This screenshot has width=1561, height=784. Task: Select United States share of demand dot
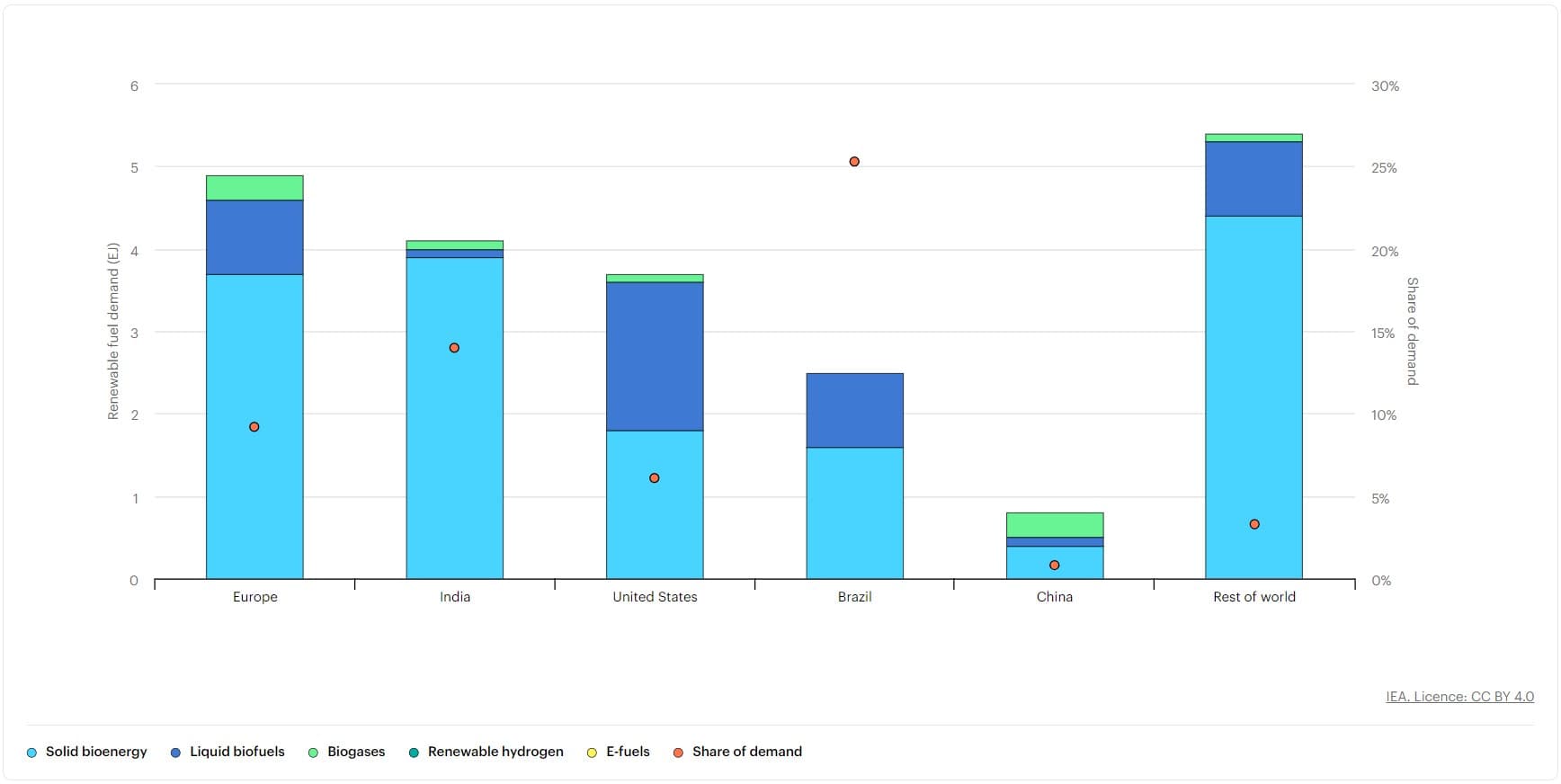tap(655, 478)
